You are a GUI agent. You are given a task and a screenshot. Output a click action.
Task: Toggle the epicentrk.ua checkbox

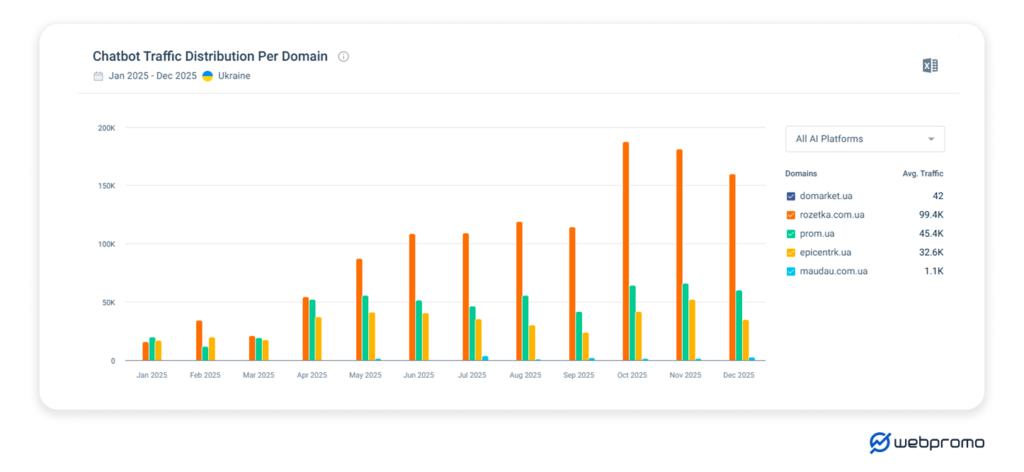coord(791,253)
